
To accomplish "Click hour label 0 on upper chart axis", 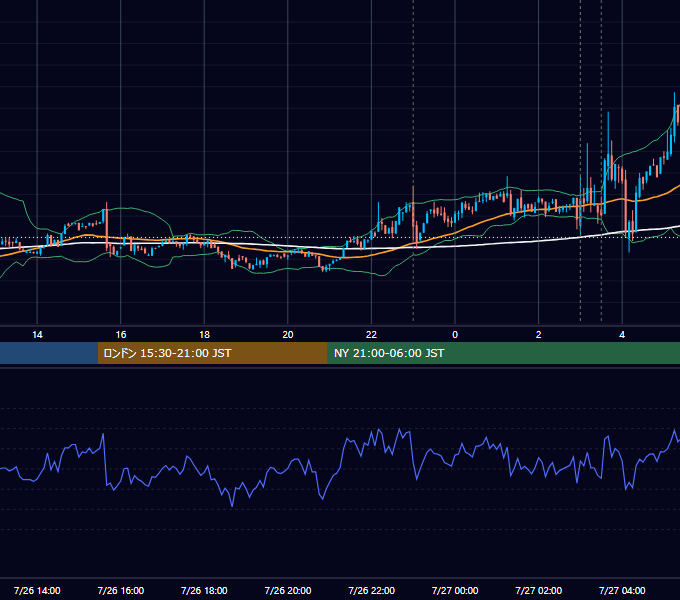I will pos(455,335).
